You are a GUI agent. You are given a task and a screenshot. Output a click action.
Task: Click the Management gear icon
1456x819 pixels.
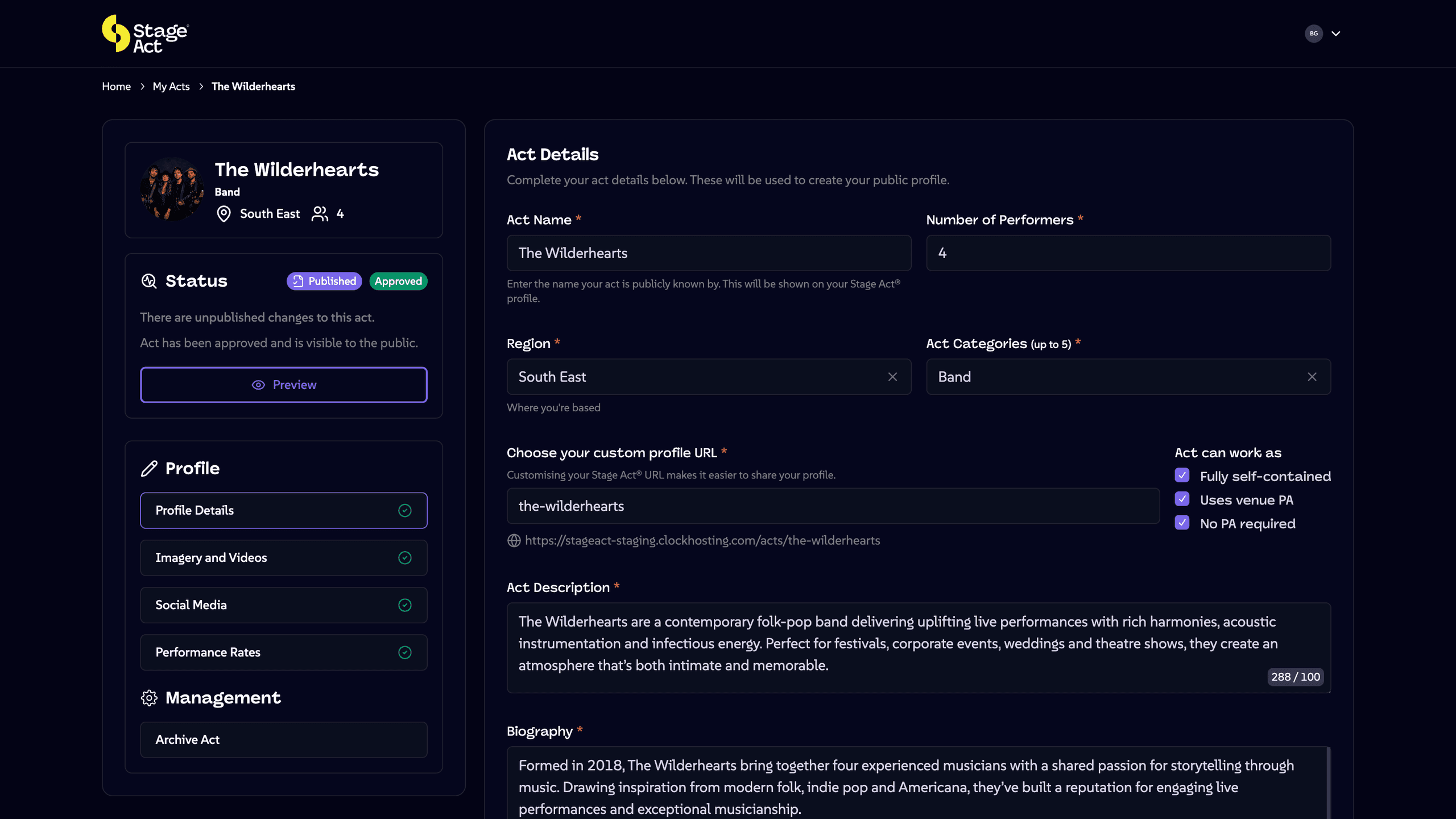pos(149,698)
